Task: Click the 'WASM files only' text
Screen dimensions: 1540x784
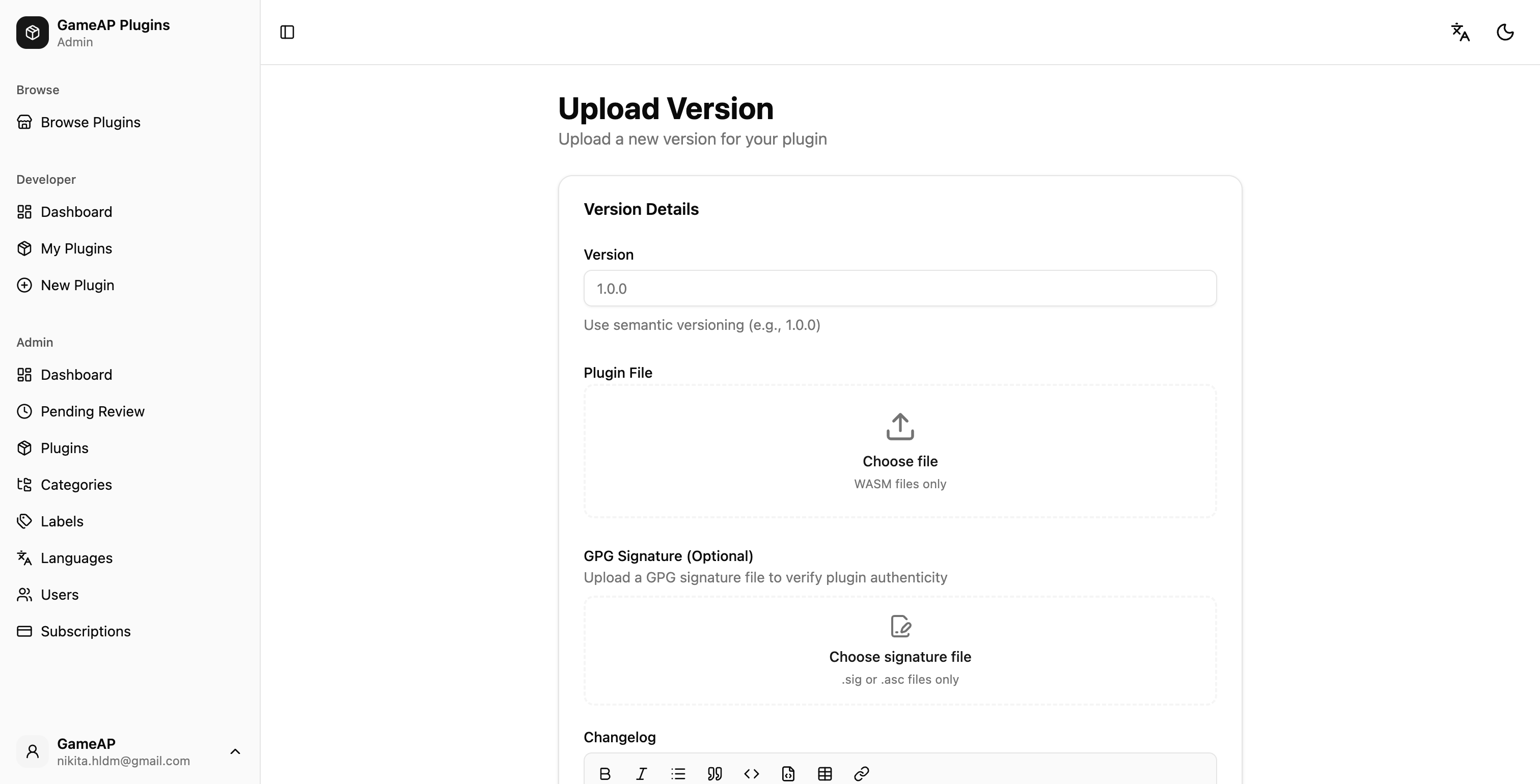Action: [900, 484]
